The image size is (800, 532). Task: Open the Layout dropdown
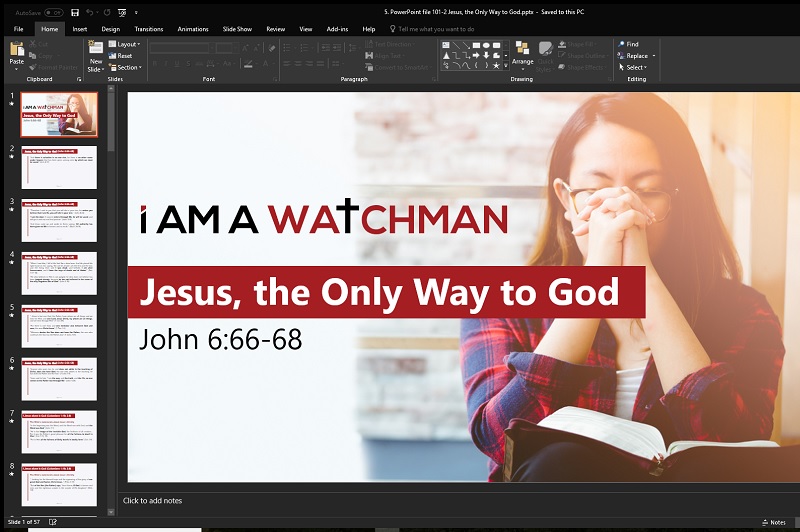(x=128, y=44)
